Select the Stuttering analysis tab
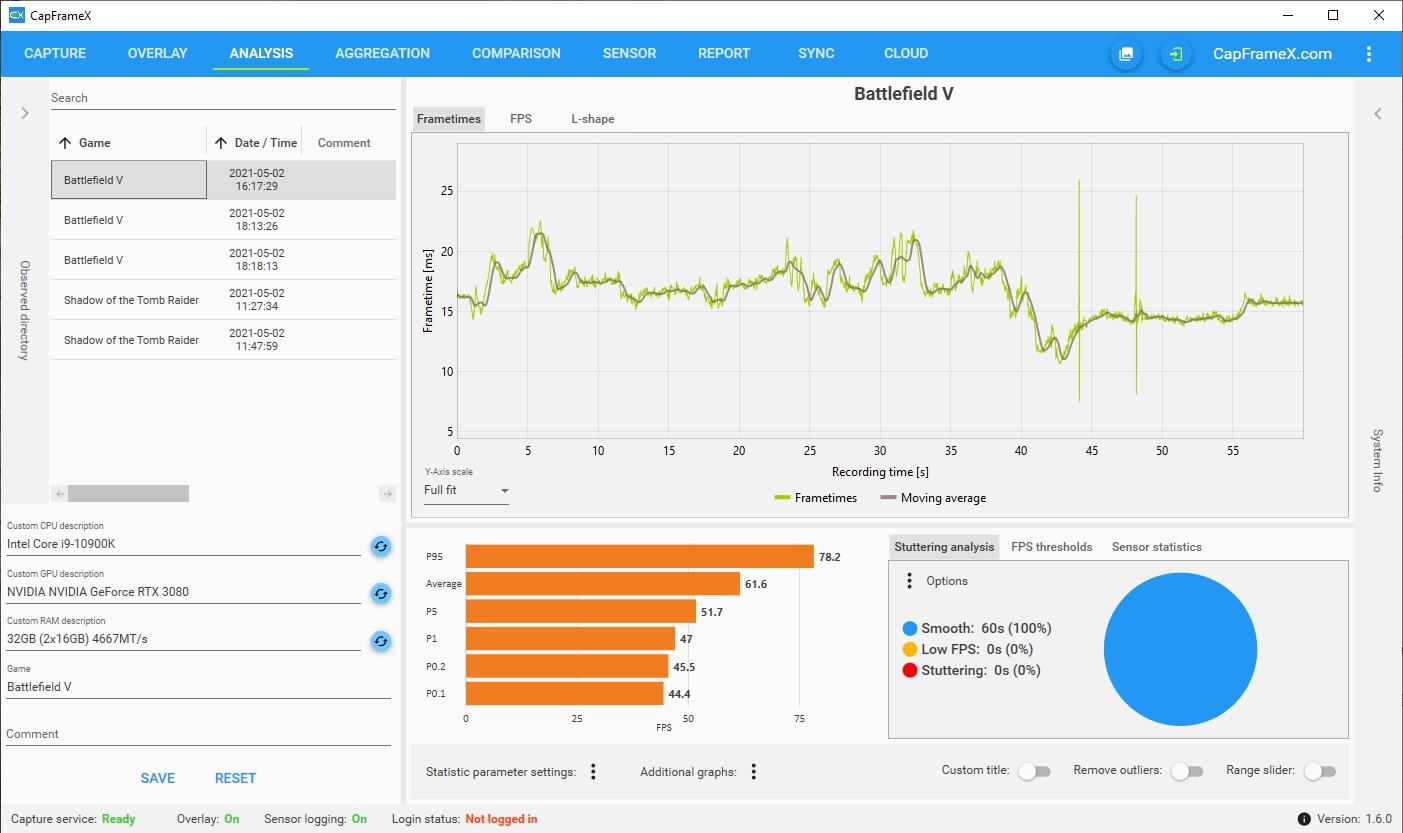Image resolution: width=1403 pixels, height=833 pixels. click(x=945, y=547)
